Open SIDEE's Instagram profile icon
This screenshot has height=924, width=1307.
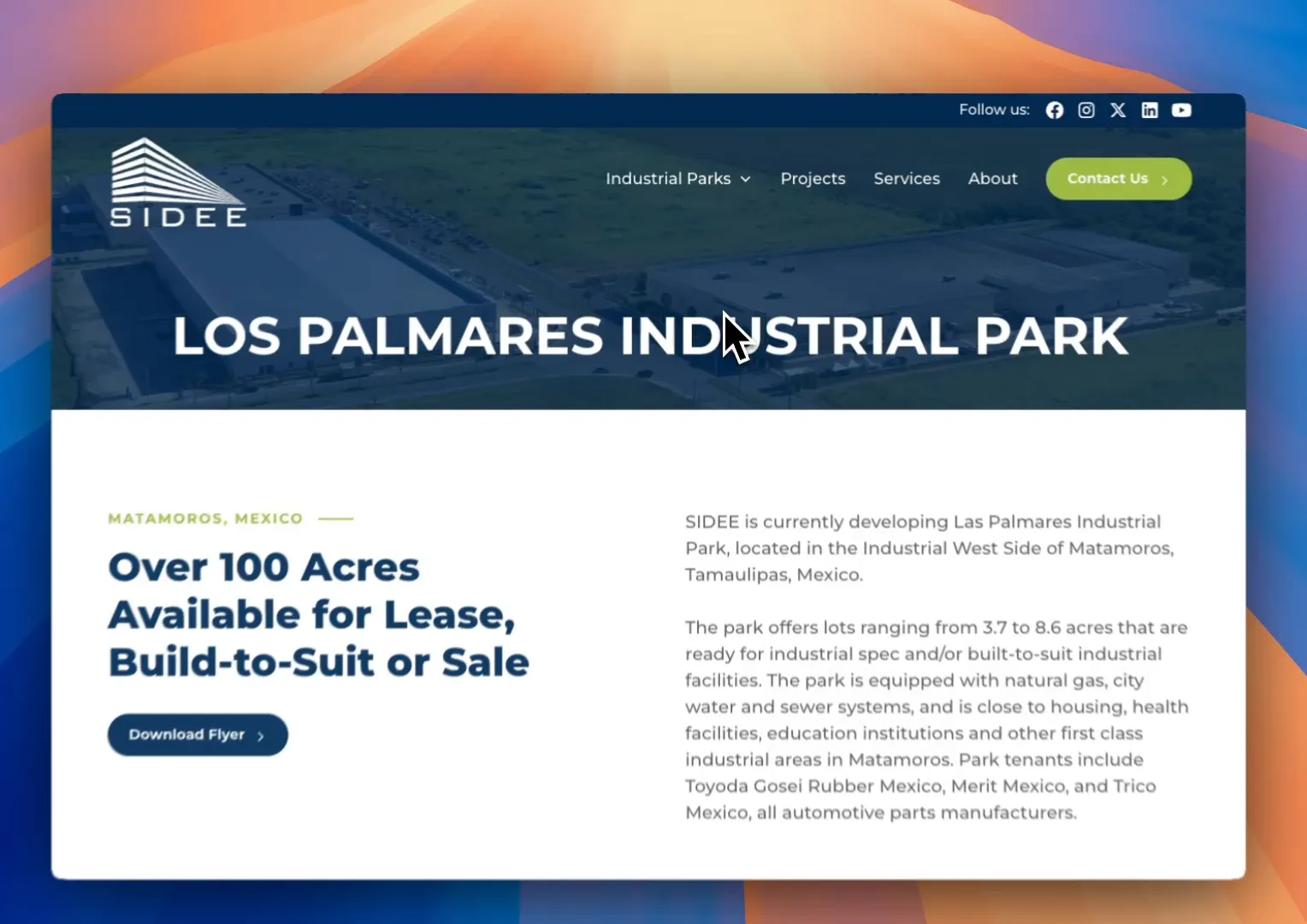pyautogui.click(x=1086, y=110)
